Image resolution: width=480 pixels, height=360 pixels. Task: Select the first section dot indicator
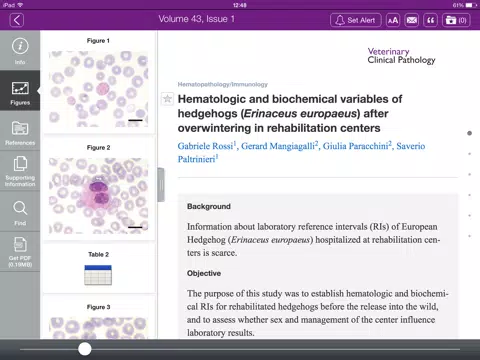click(470, 133)
